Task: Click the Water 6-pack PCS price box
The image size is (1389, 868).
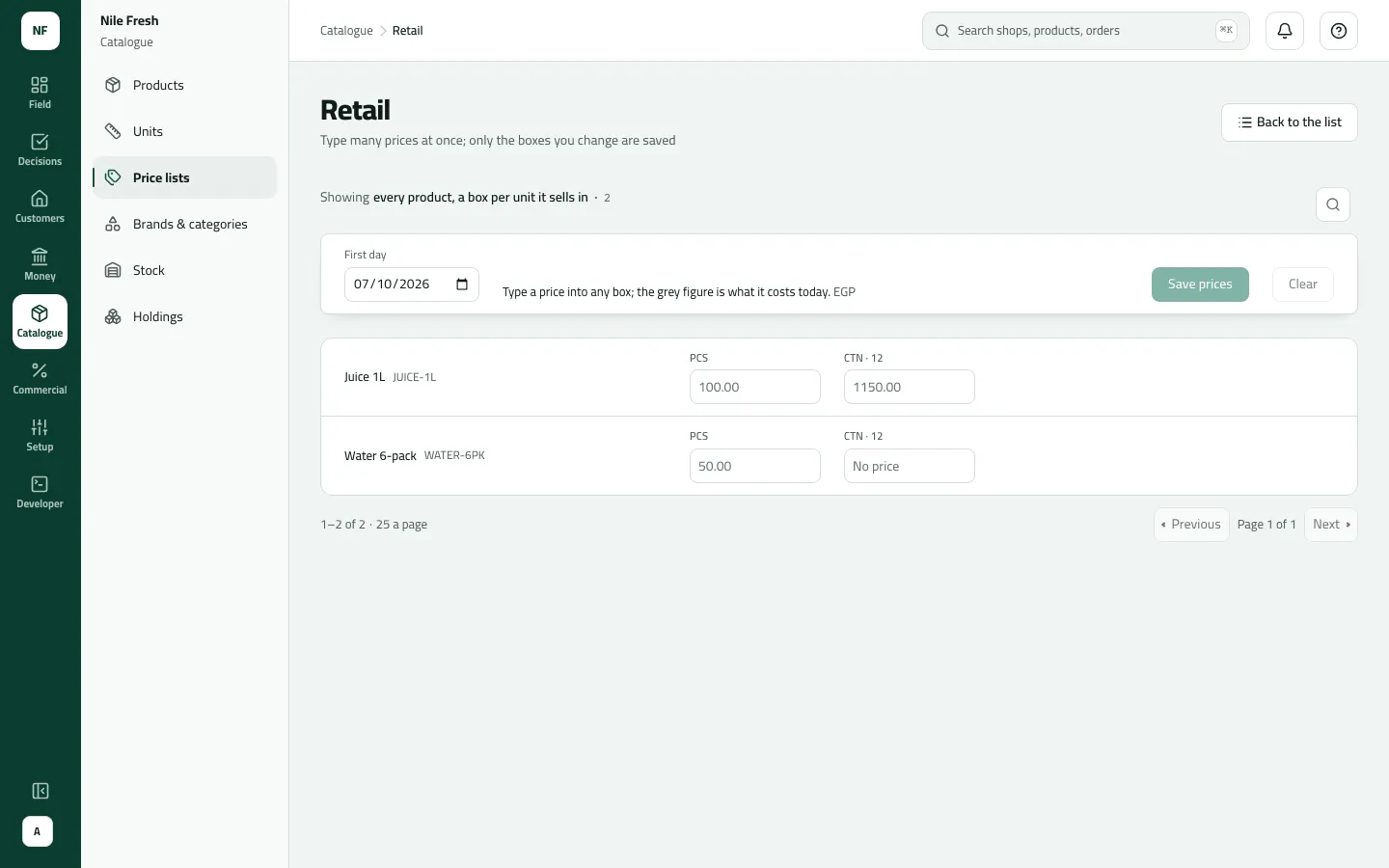Action: tap(755, 466)
